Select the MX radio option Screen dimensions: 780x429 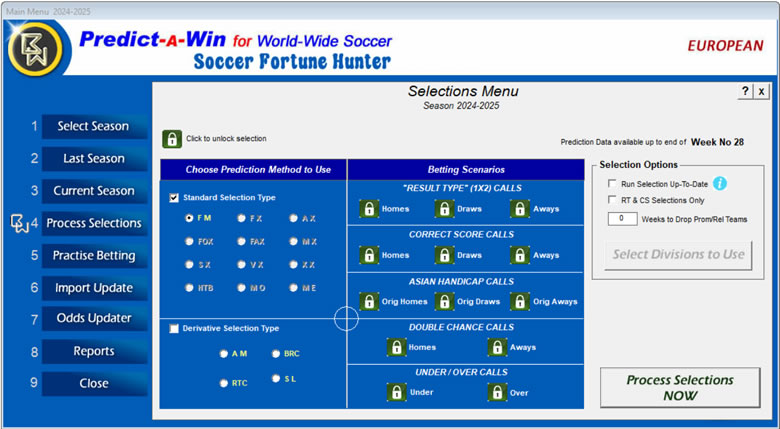[293, 241]
